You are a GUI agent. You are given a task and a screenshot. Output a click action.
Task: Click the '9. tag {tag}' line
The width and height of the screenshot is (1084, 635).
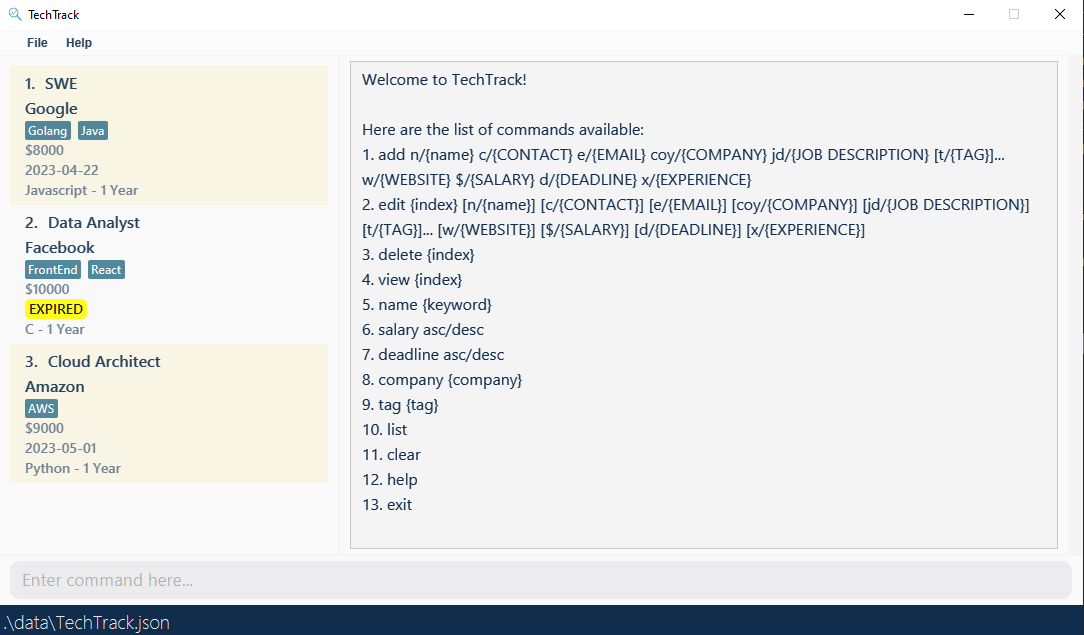point(400,404)
